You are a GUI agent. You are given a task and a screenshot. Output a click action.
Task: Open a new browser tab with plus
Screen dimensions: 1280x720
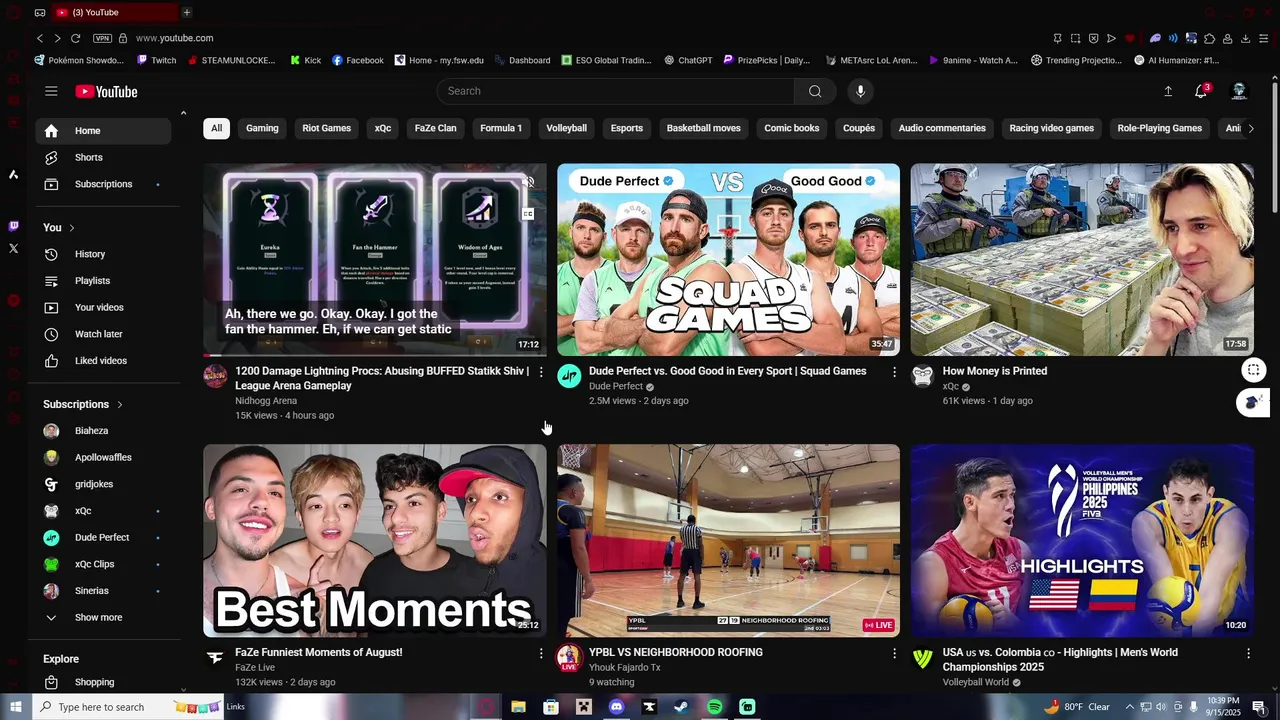coord(186,12)
